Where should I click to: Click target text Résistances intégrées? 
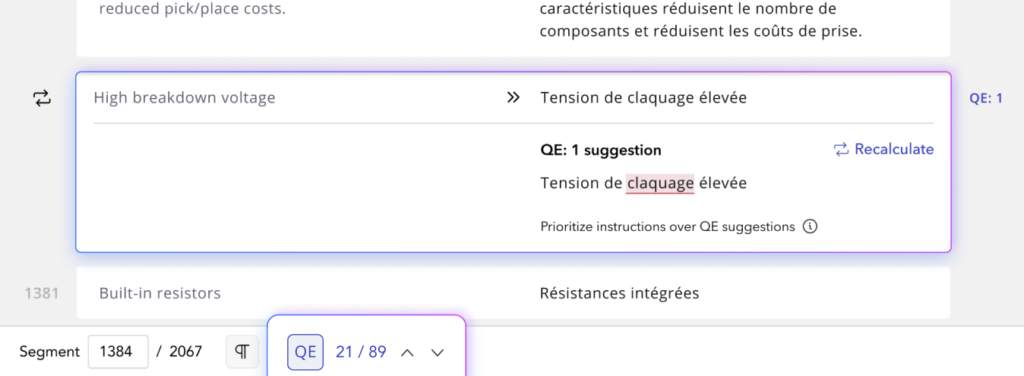(619, 294)
